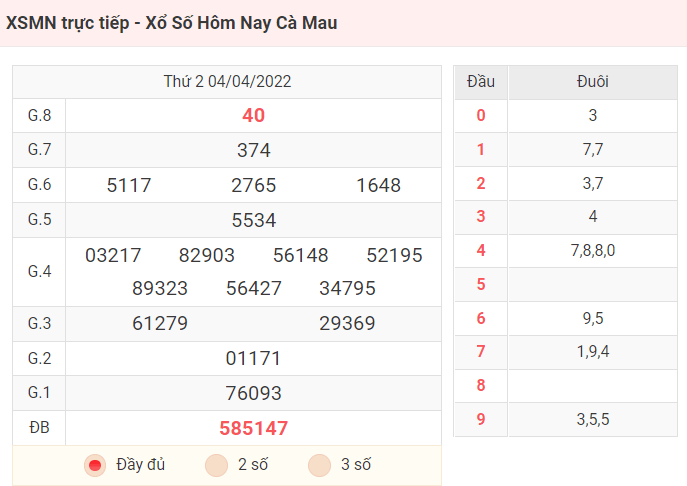Click the ĐB row label
Screen dimensions: 687x486
tap(39, 427)
